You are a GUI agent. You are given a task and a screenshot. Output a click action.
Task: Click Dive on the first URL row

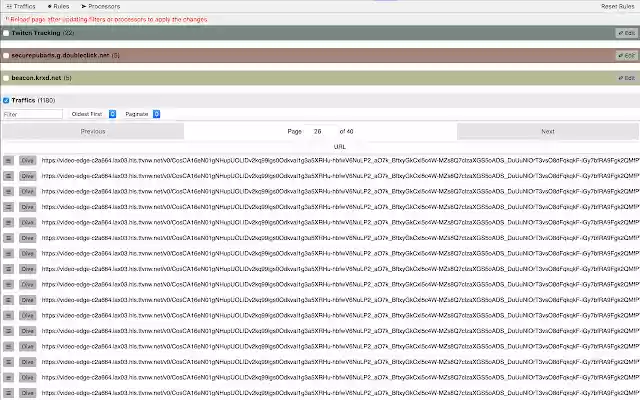pos(27,161)
